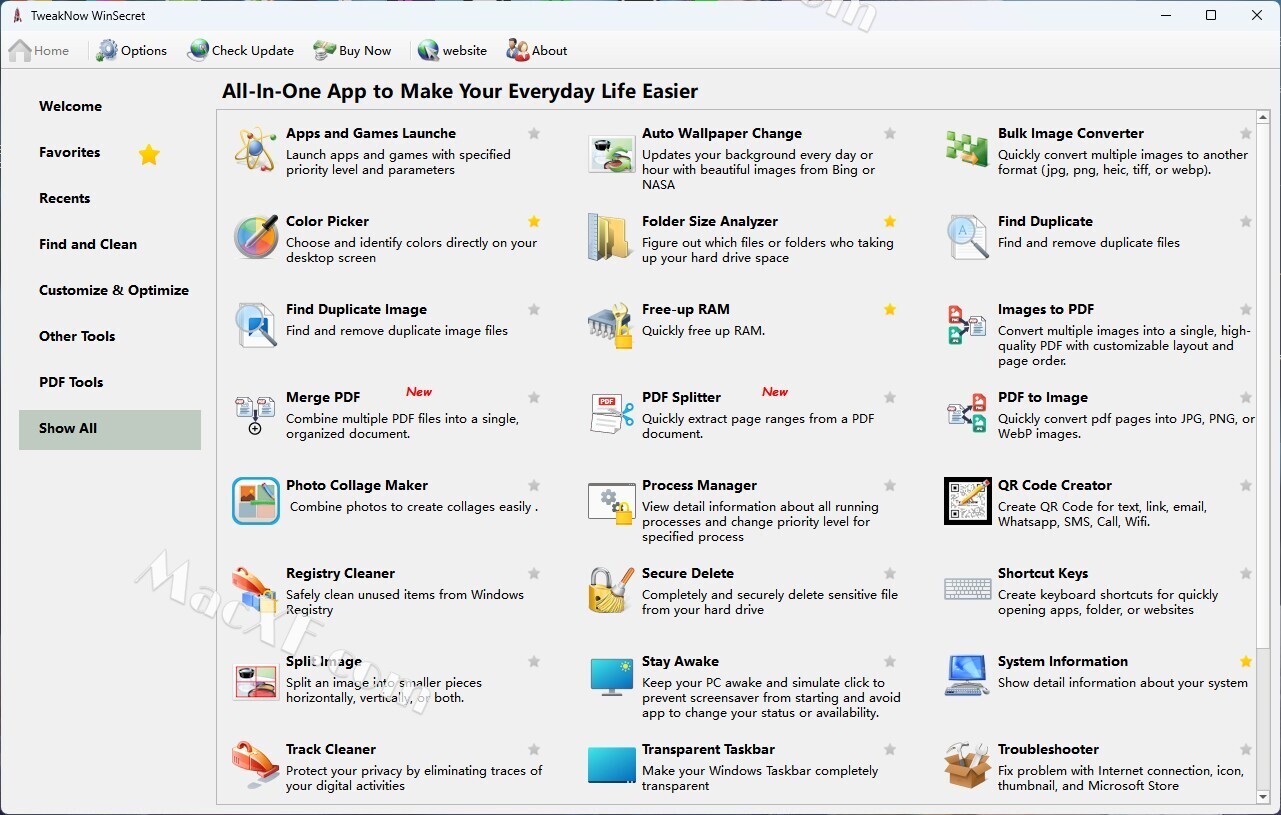Go to the Welcome section
Screen dimensions: 1281x815
pos(110,106)
